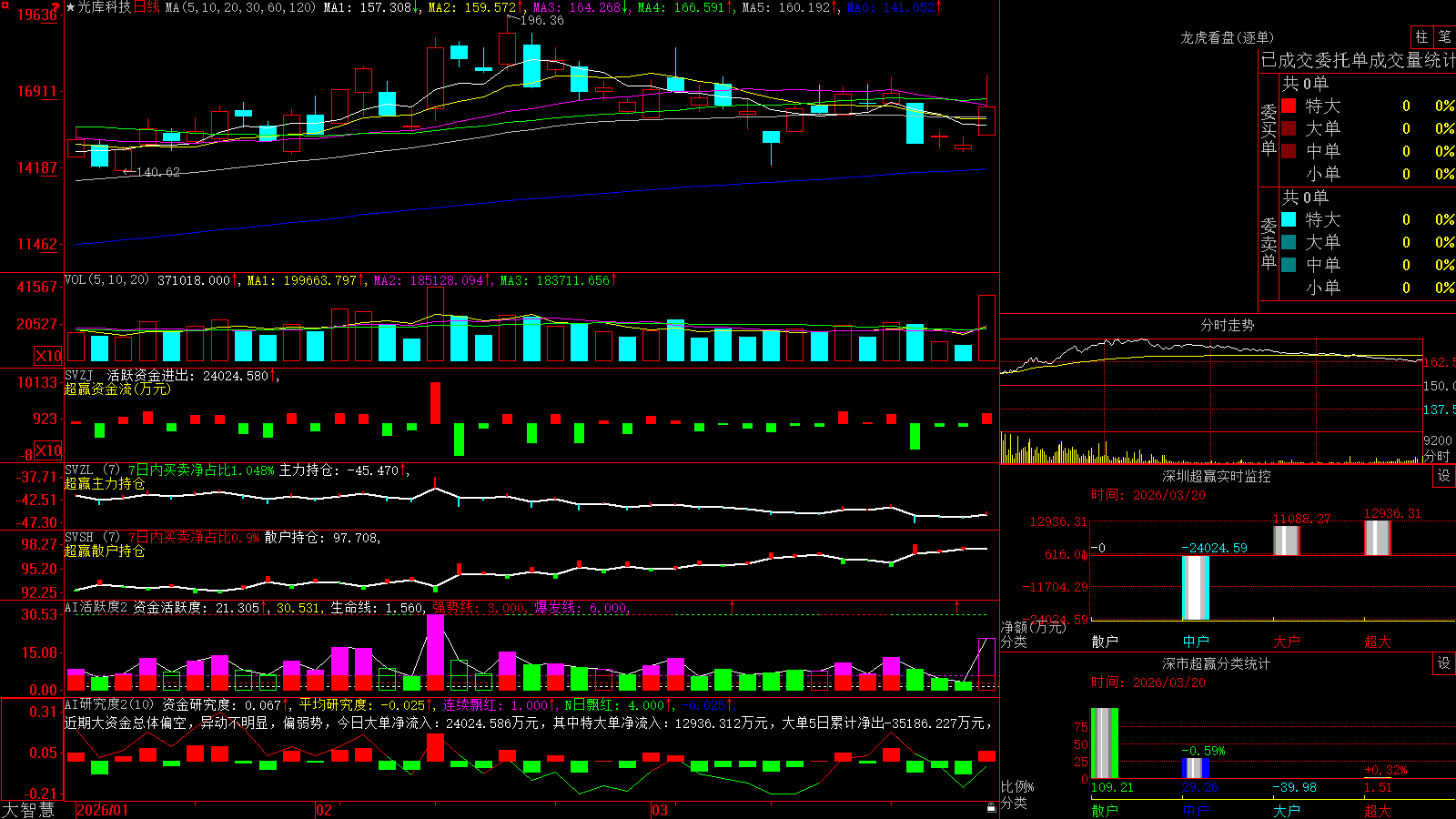
Task: Toggle the X10 scale marker on the SVZJ panel
Action: click(x=48, y=450)
